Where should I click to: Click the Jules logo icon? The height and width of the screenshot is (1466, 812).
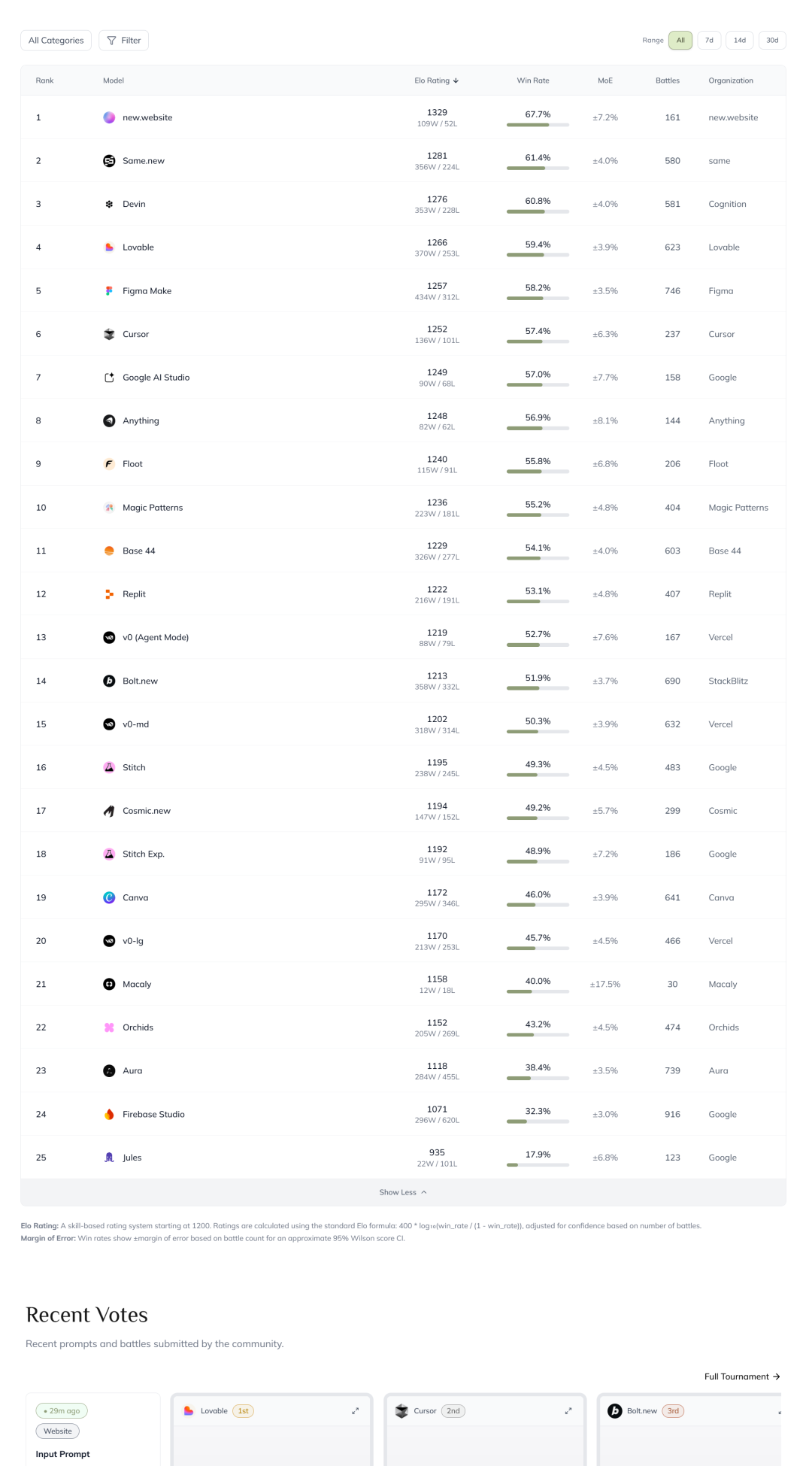point(109,1158)
